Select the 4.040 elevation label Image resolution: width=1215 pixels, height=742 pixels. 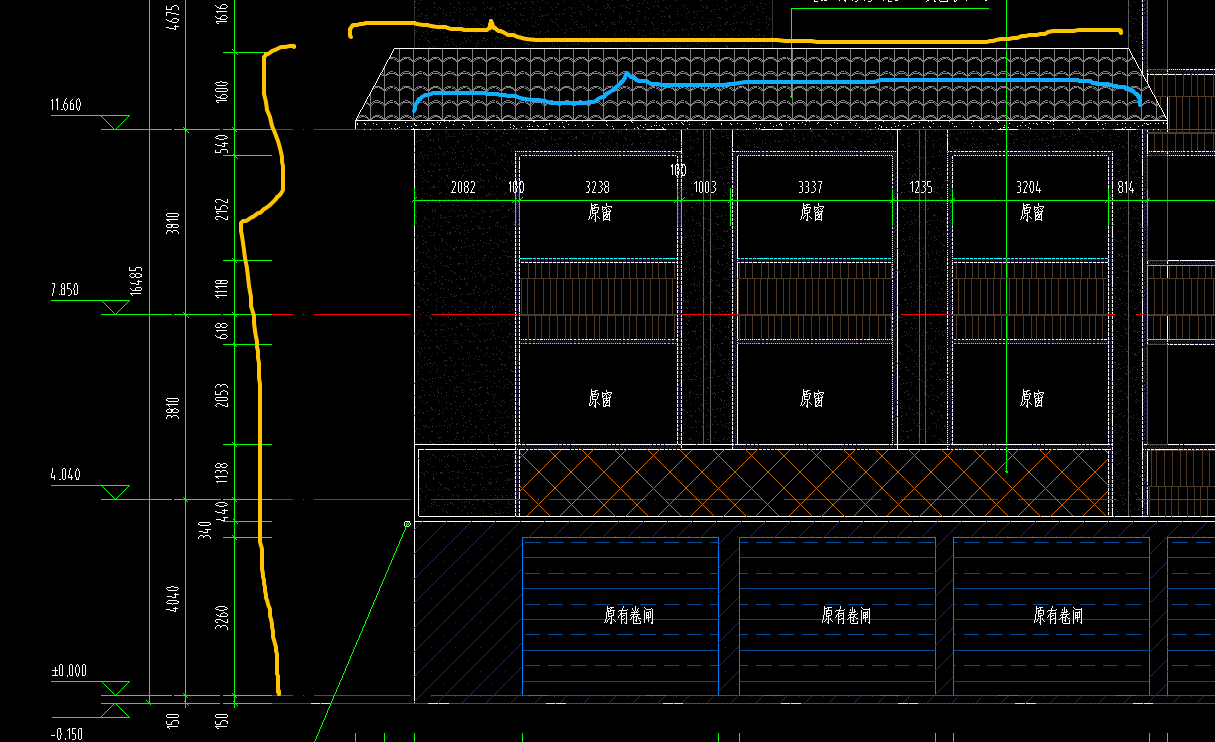coord(66,475)
